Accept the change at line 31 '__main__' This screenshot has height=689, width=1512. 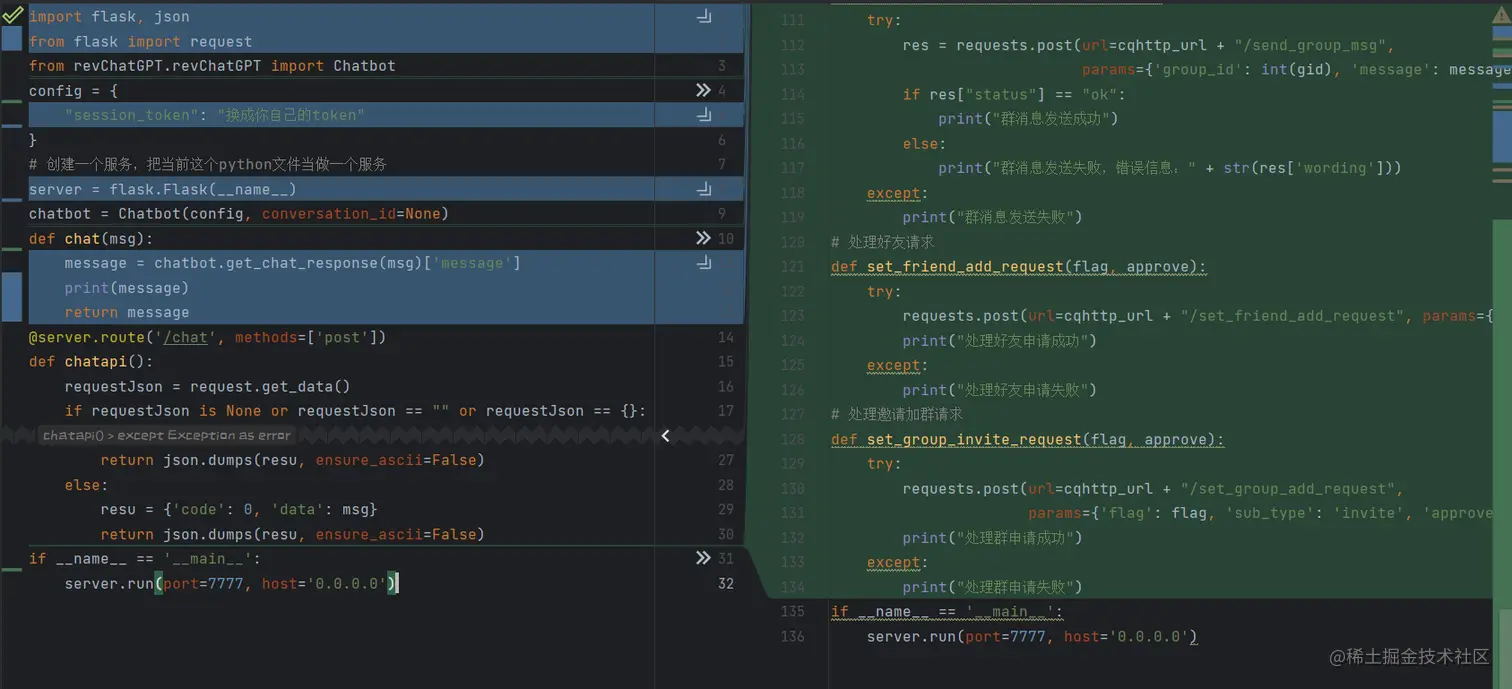[703, 558]
